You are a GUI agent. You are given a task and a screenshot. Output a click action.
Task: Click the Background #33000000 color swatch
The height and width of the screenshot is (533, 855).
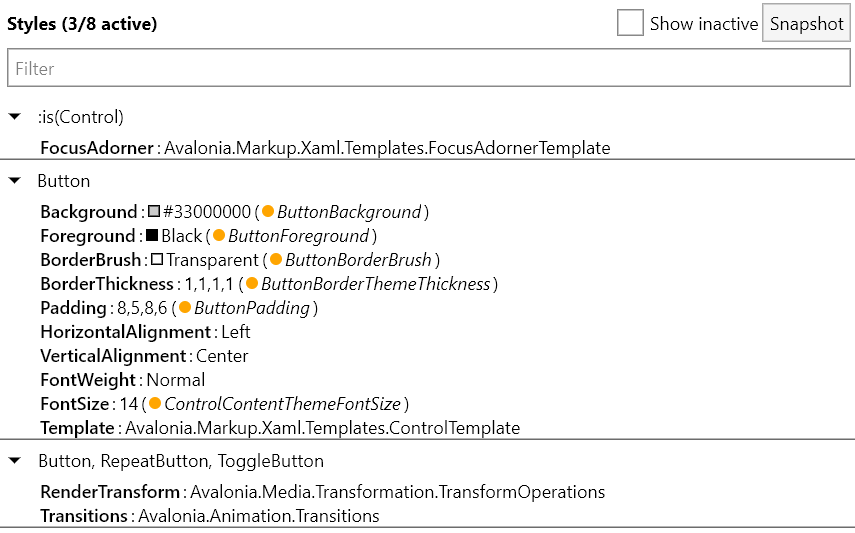click(153, 212)
